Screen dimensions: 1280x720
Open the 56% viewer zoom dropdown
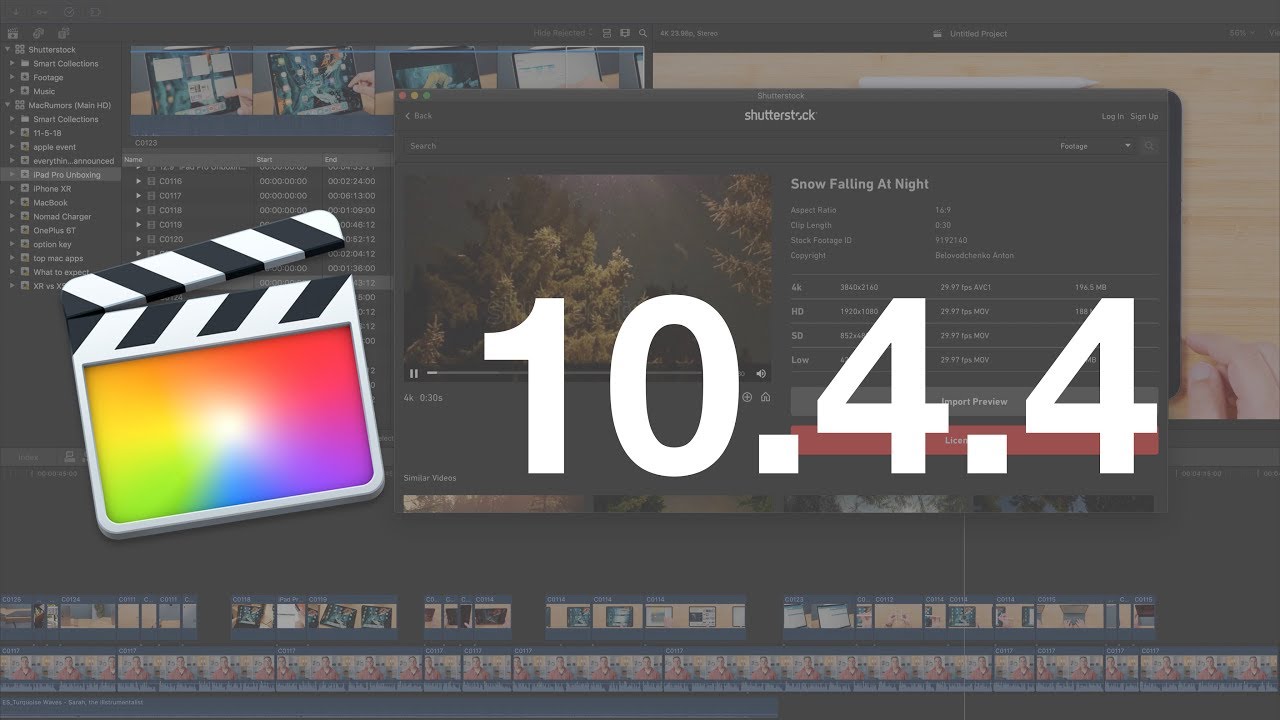click(1243, 33)
